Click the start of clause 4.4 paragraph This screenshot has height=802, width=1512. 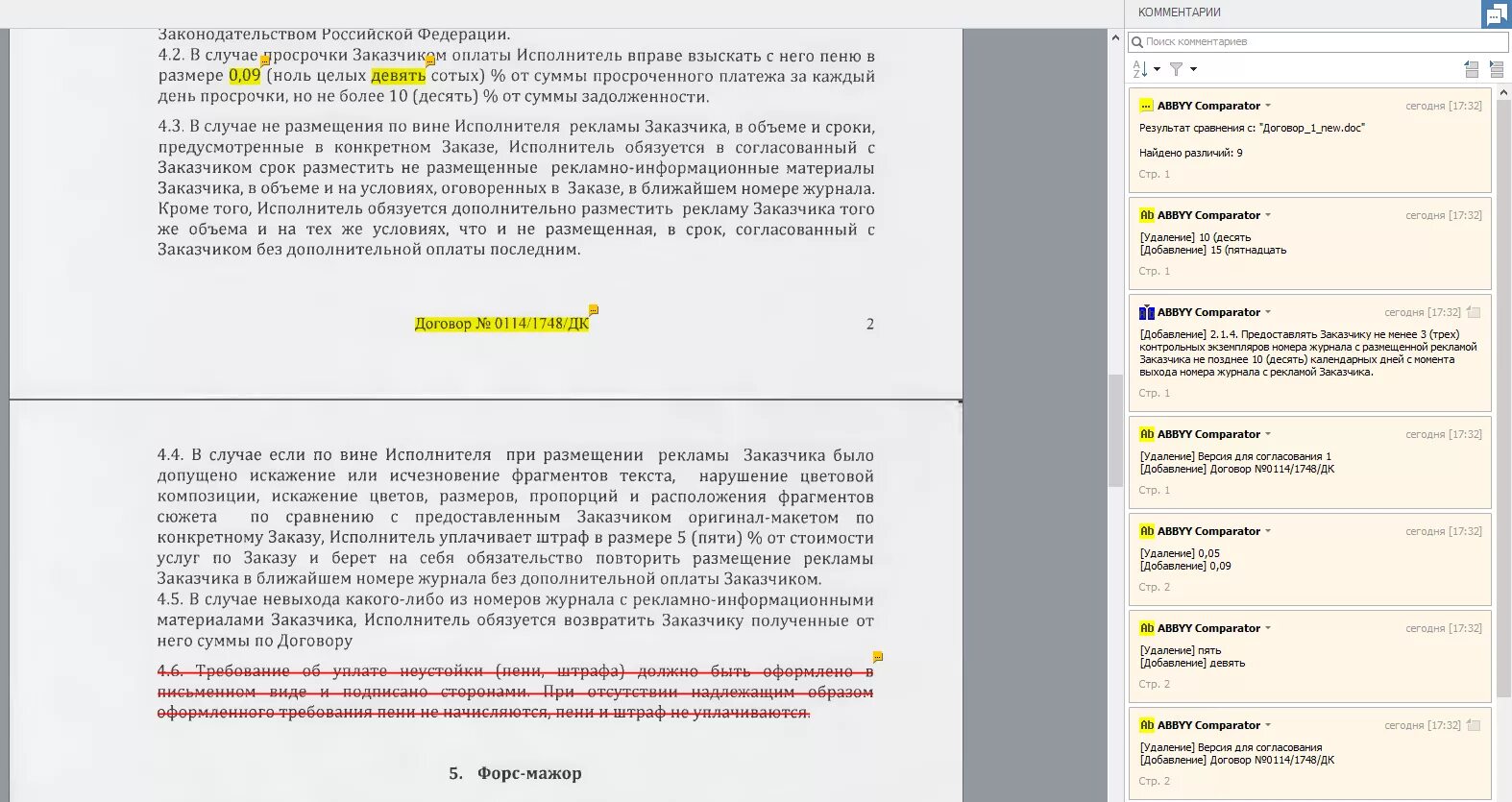pos(171,455)
